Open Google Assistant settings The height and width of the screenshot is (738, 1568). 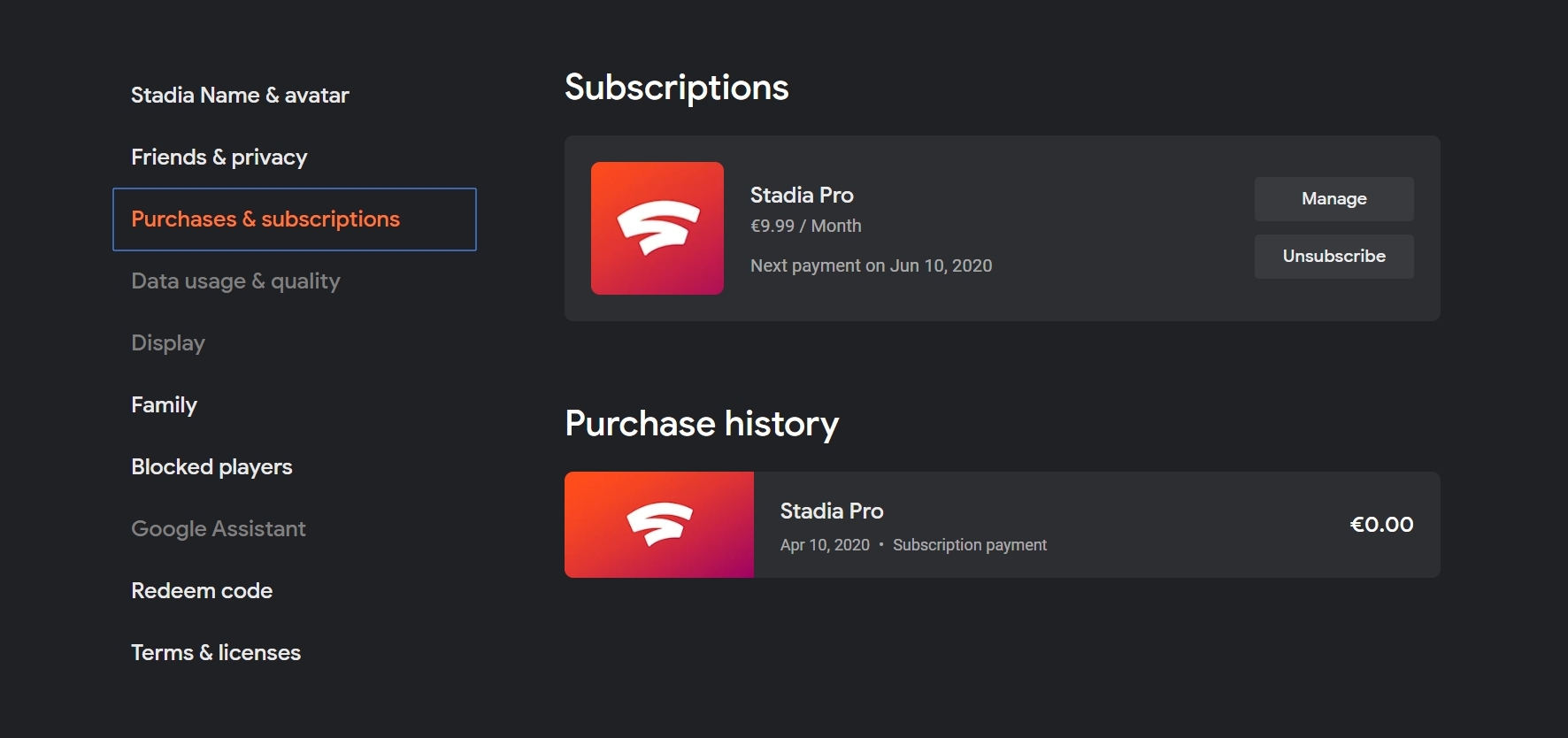tap(219, 529)
